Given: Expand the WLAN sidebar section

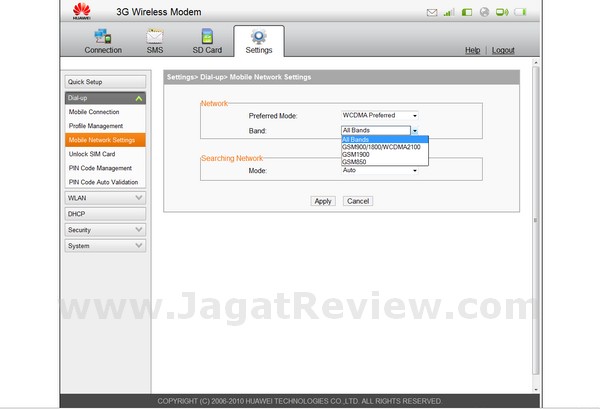Looking at the screenshot, I should pos(105,198).
